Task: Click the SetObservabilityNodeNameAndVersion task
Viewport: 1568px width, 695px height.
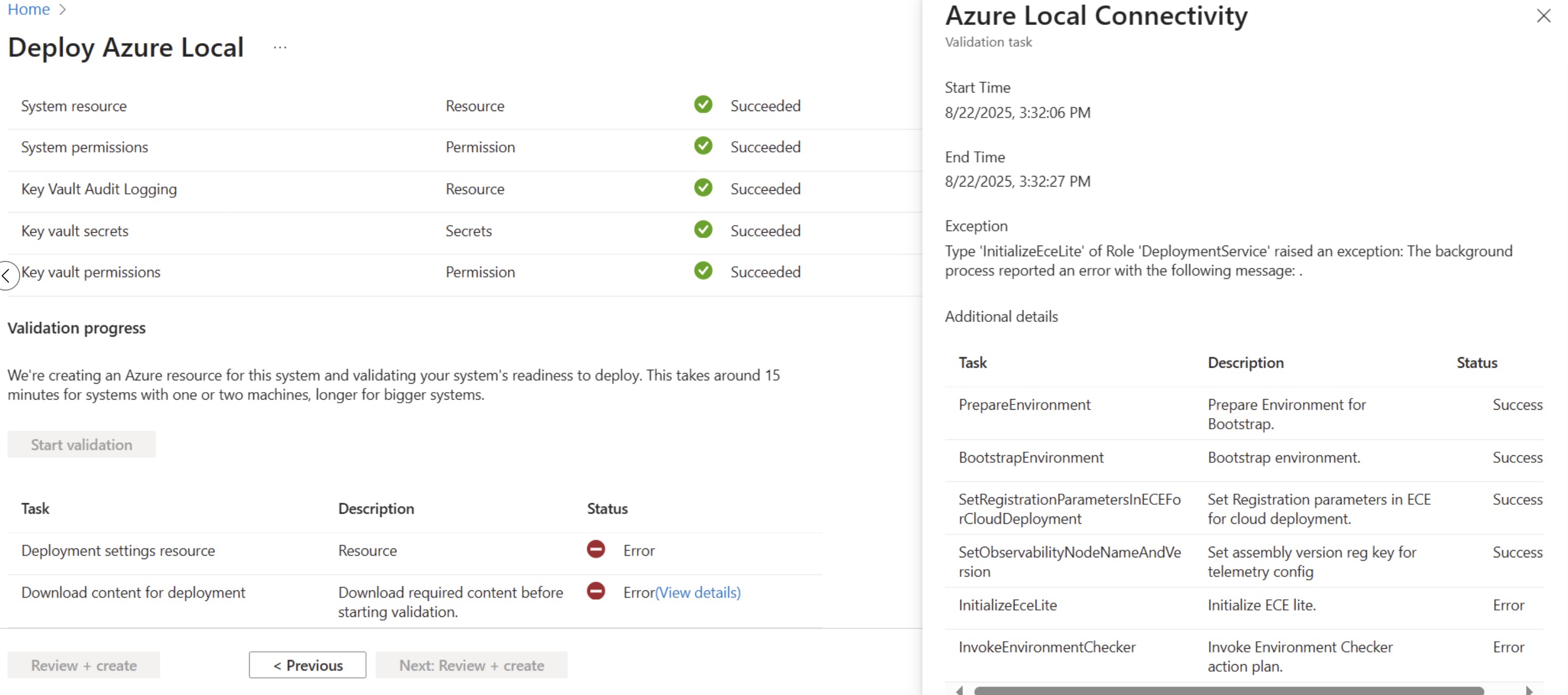Action: tap(1069, 562)
